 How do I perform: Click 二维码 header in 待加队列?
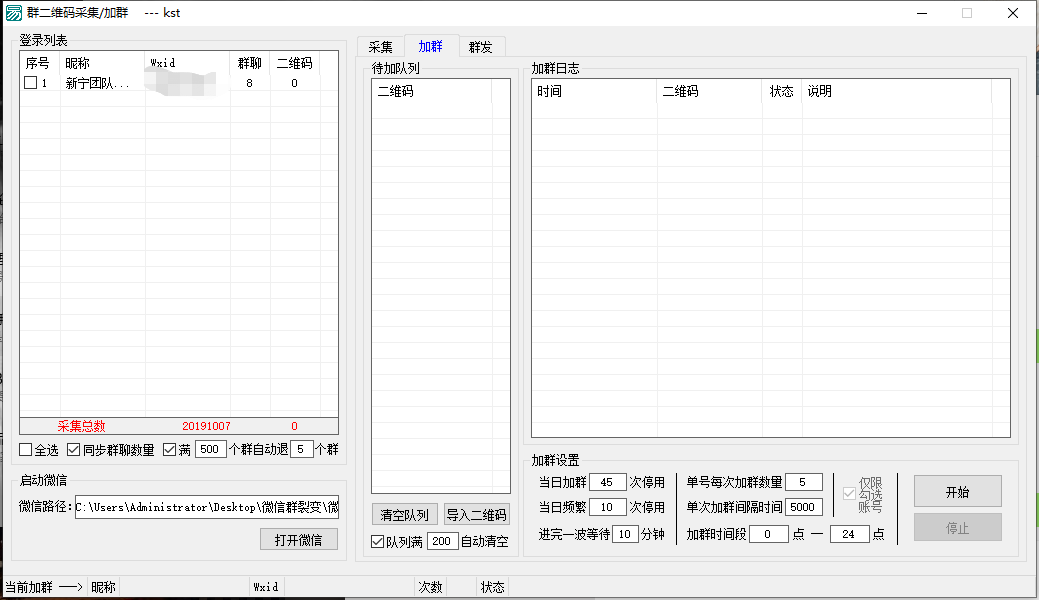431,91
